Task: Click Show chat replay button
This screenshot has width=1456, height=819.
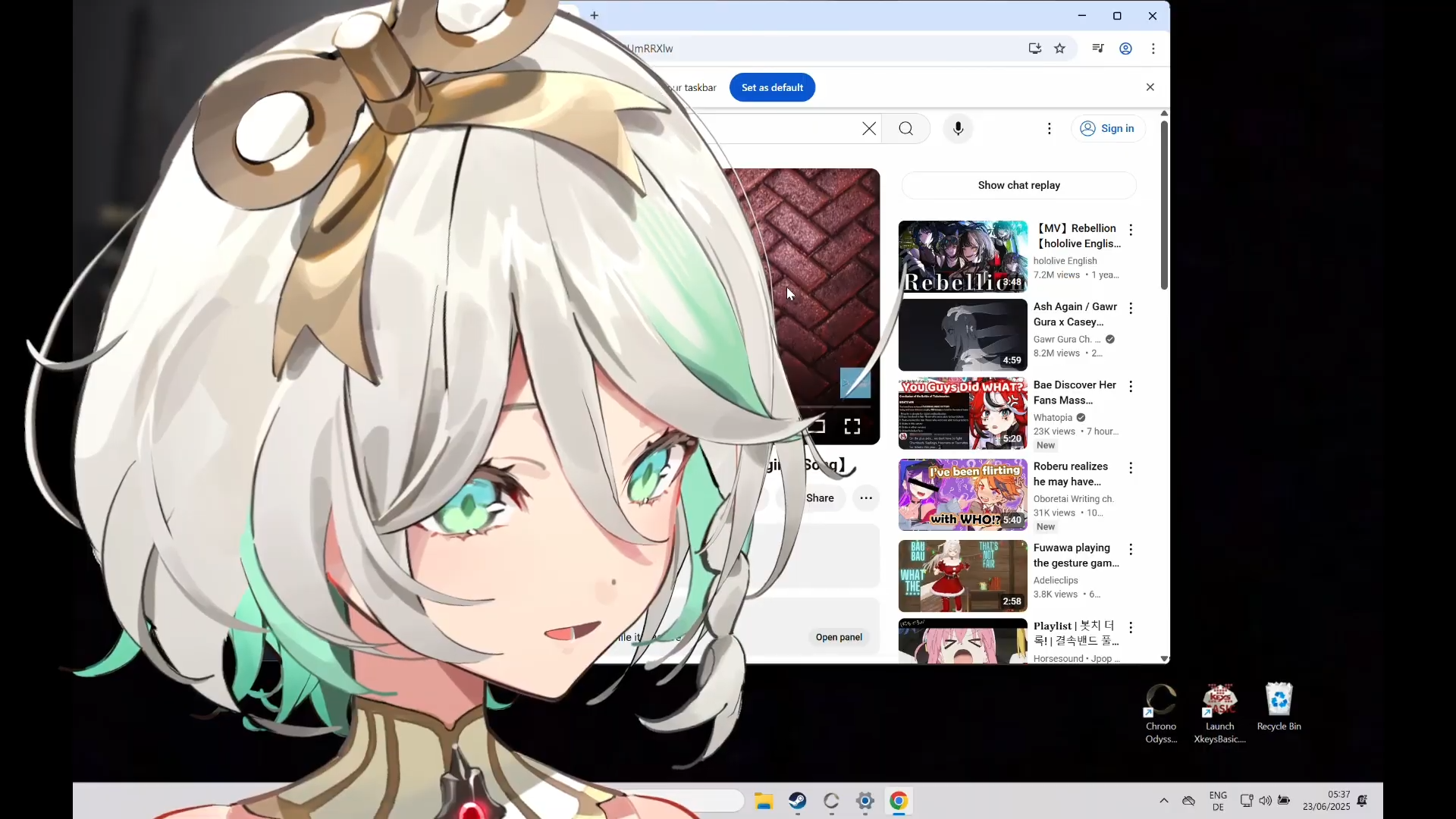Action: [x=1018, y=185]
